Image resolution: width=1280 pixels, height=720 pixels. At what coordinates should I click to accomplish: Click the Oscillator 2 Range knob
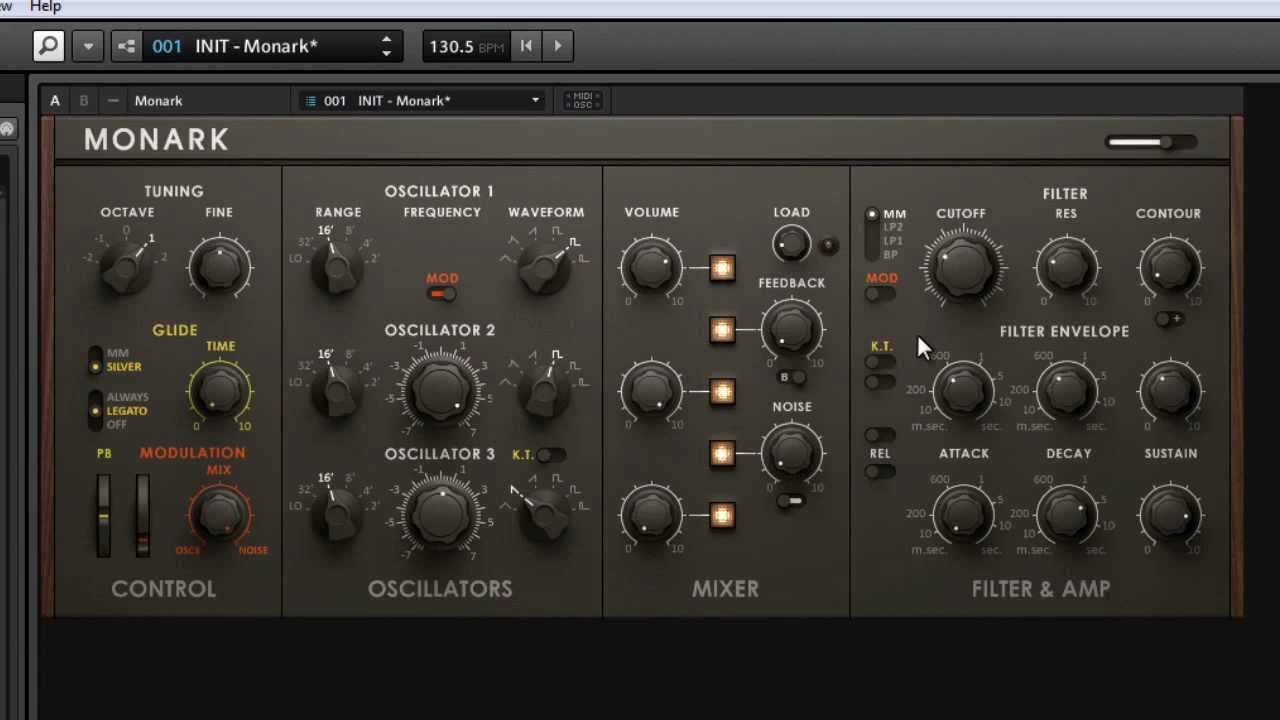[337, 390]
